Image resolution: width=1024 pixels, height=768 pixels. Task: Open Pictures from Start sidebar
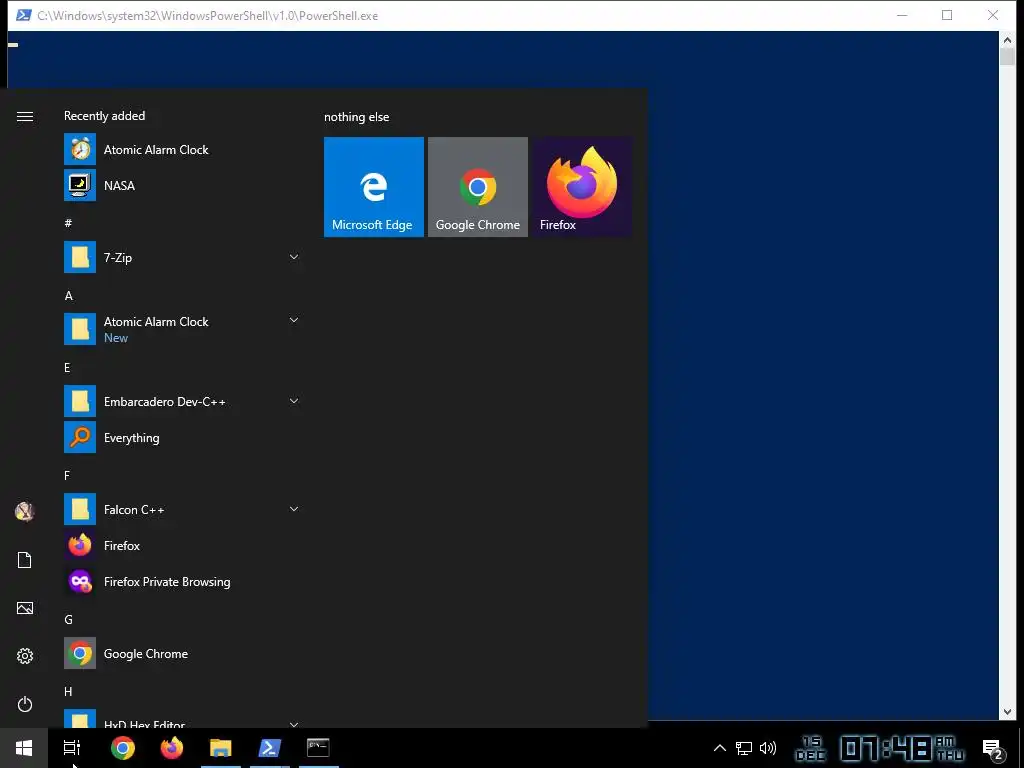[25, 608]
